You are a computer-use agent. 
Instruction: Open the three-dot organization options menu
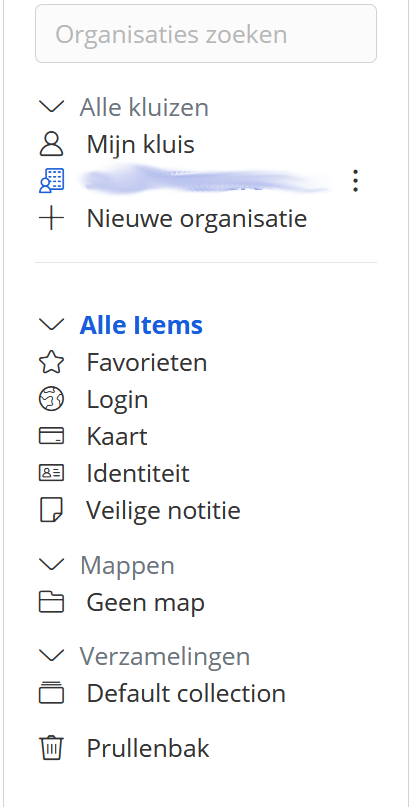point(355,181)
